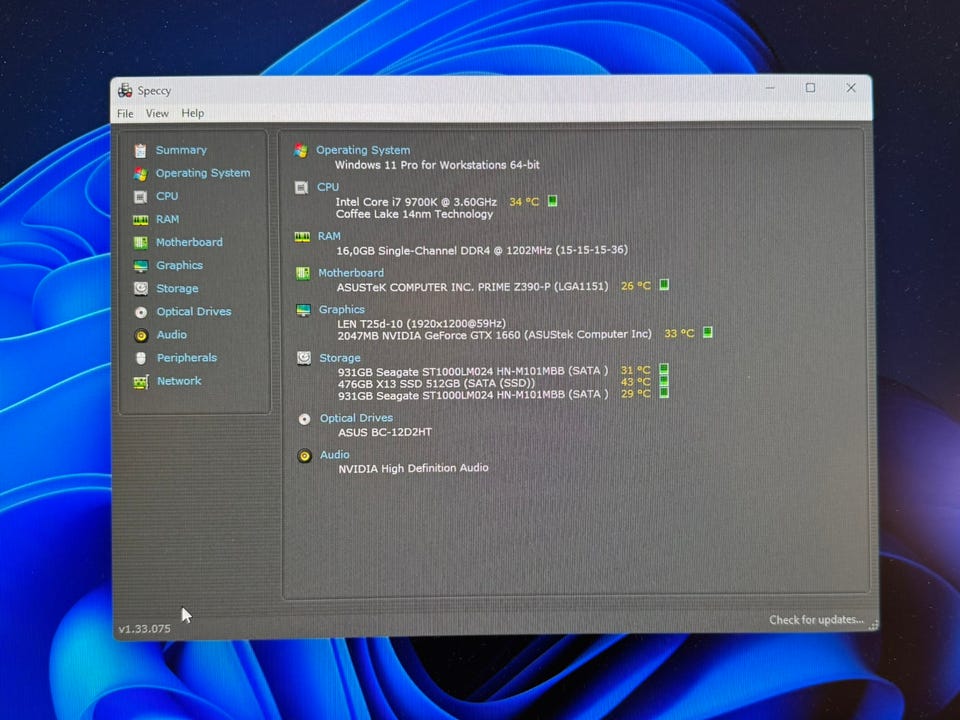This screenshot has height=720, width=960.
Task: Click the Motherboard icon in sidebar
Action: 140,242
